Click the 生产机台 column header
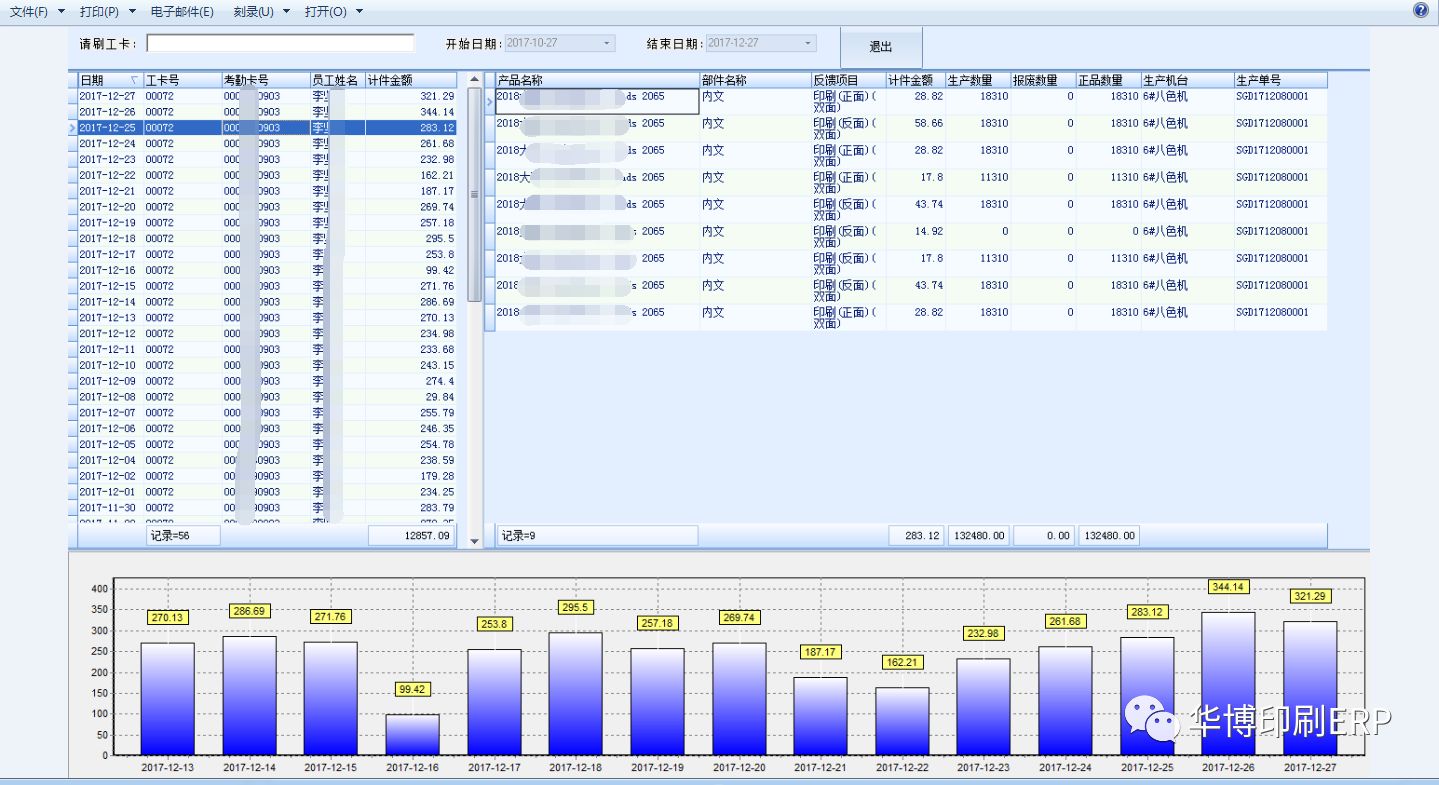 tap(1187, 80)
